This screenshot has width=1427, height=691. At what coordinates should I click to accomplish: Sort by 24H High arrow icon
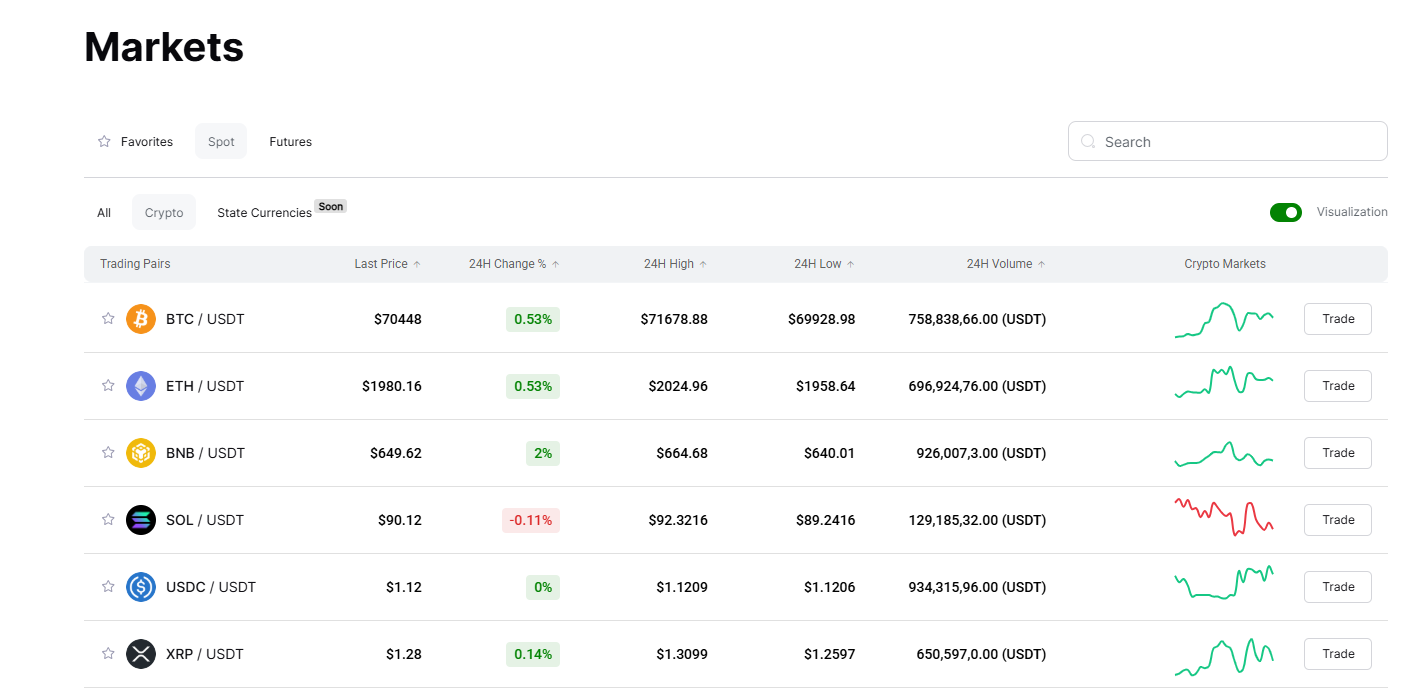(x=703, y=264)
